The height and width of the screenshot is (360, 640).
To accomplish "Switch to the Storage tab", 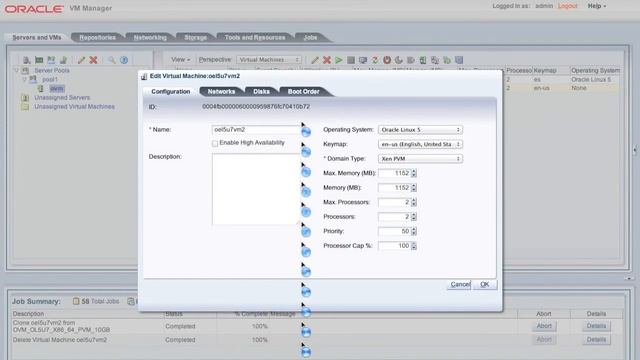I will [195, 38].
